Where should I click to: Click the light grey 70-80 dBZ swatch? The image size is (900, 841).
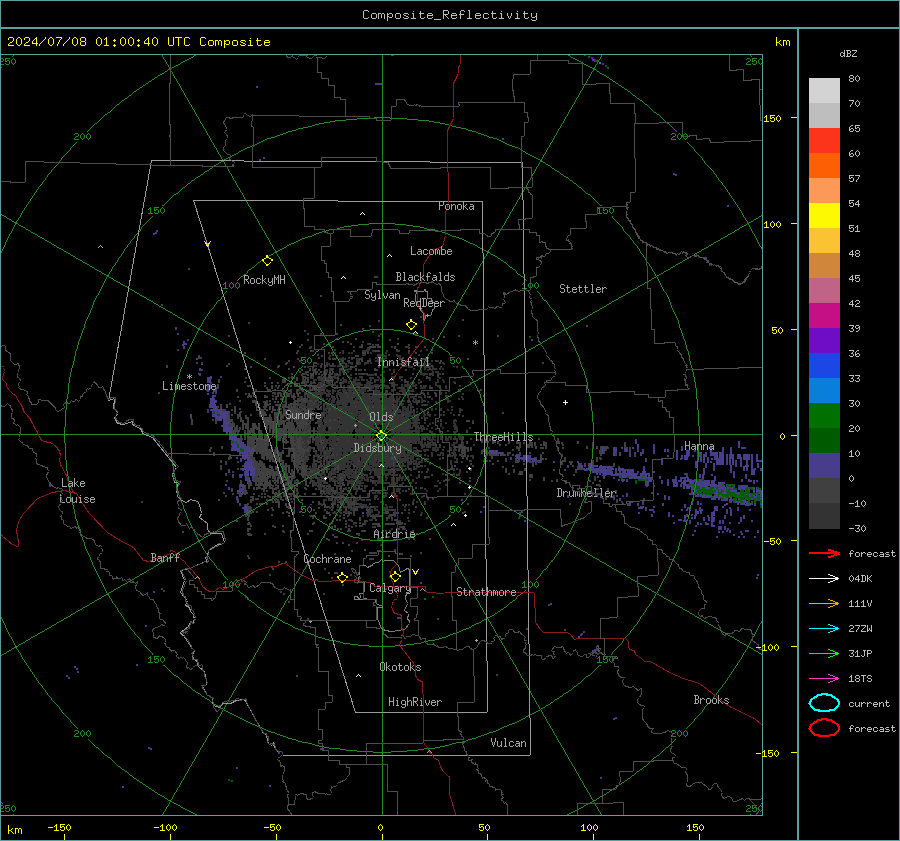[824, 91]
